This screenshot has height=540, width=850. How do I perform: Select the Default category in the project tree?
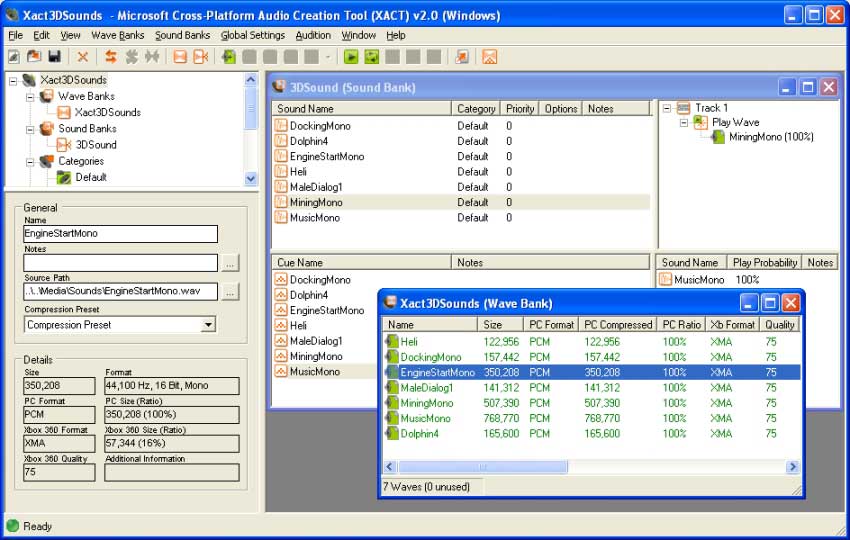click(91, 177)
